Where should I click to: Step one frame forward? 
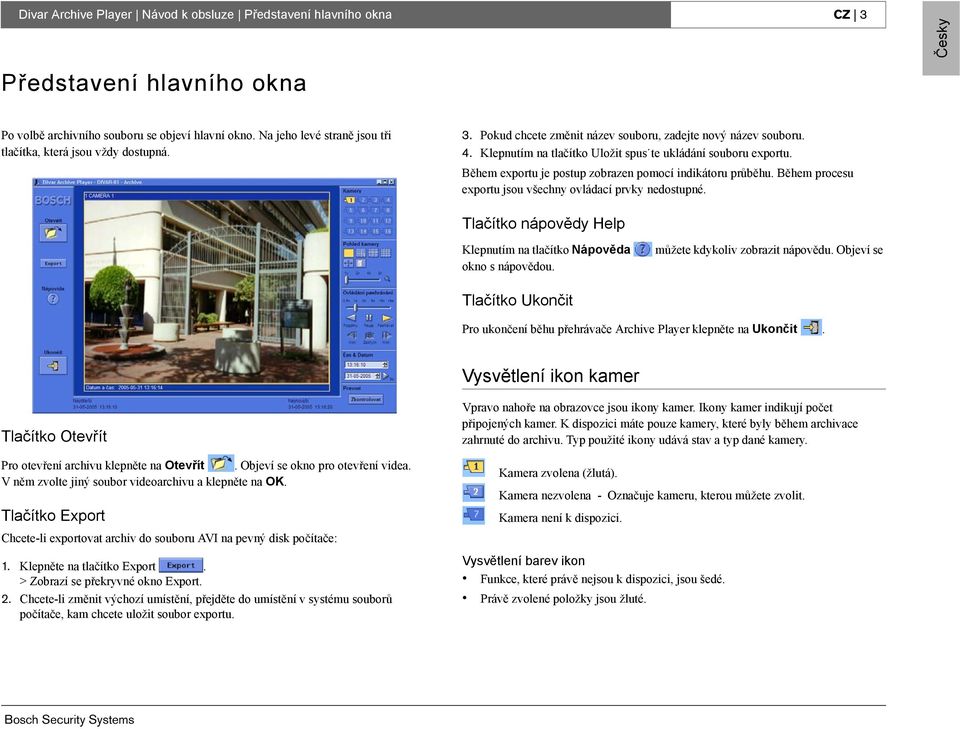(386, 335)
